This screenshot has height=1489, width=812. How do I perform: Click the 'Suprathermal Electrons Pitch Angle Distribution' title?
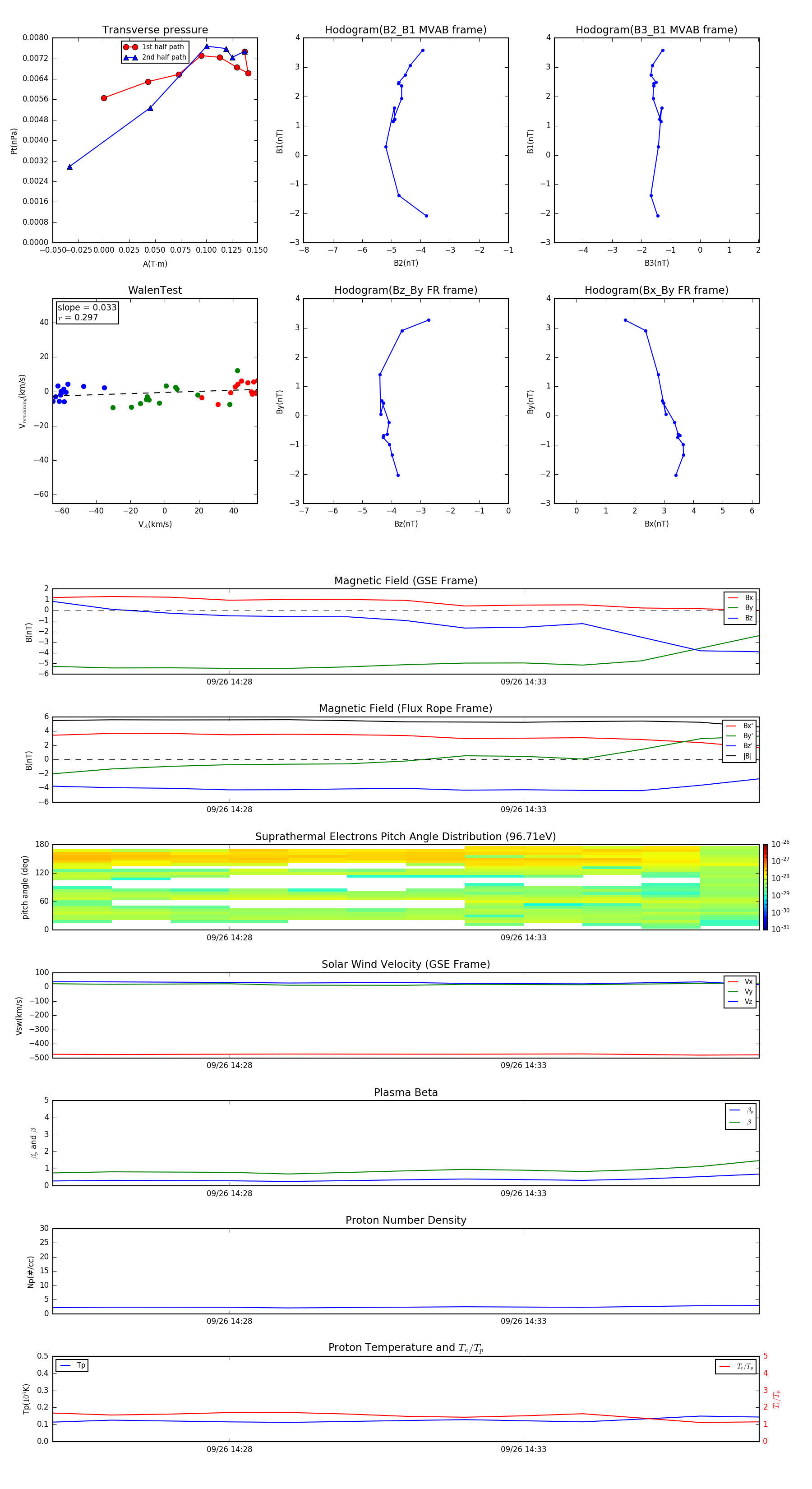[406, 837]
